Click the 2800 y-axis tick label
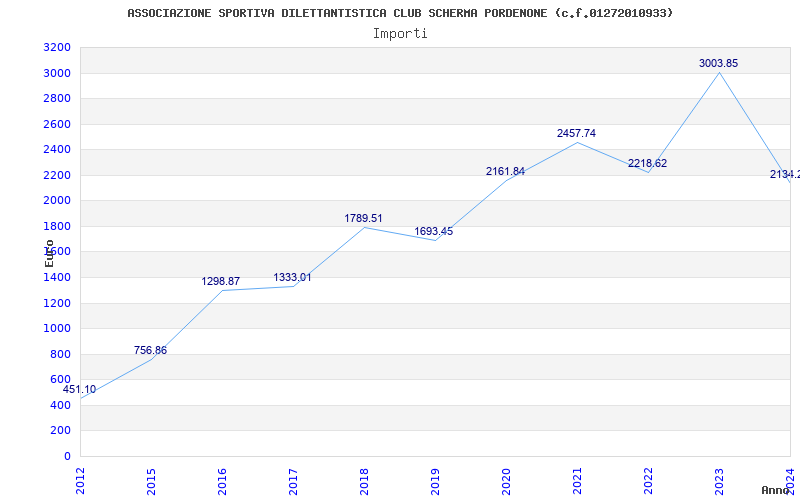 57,98
